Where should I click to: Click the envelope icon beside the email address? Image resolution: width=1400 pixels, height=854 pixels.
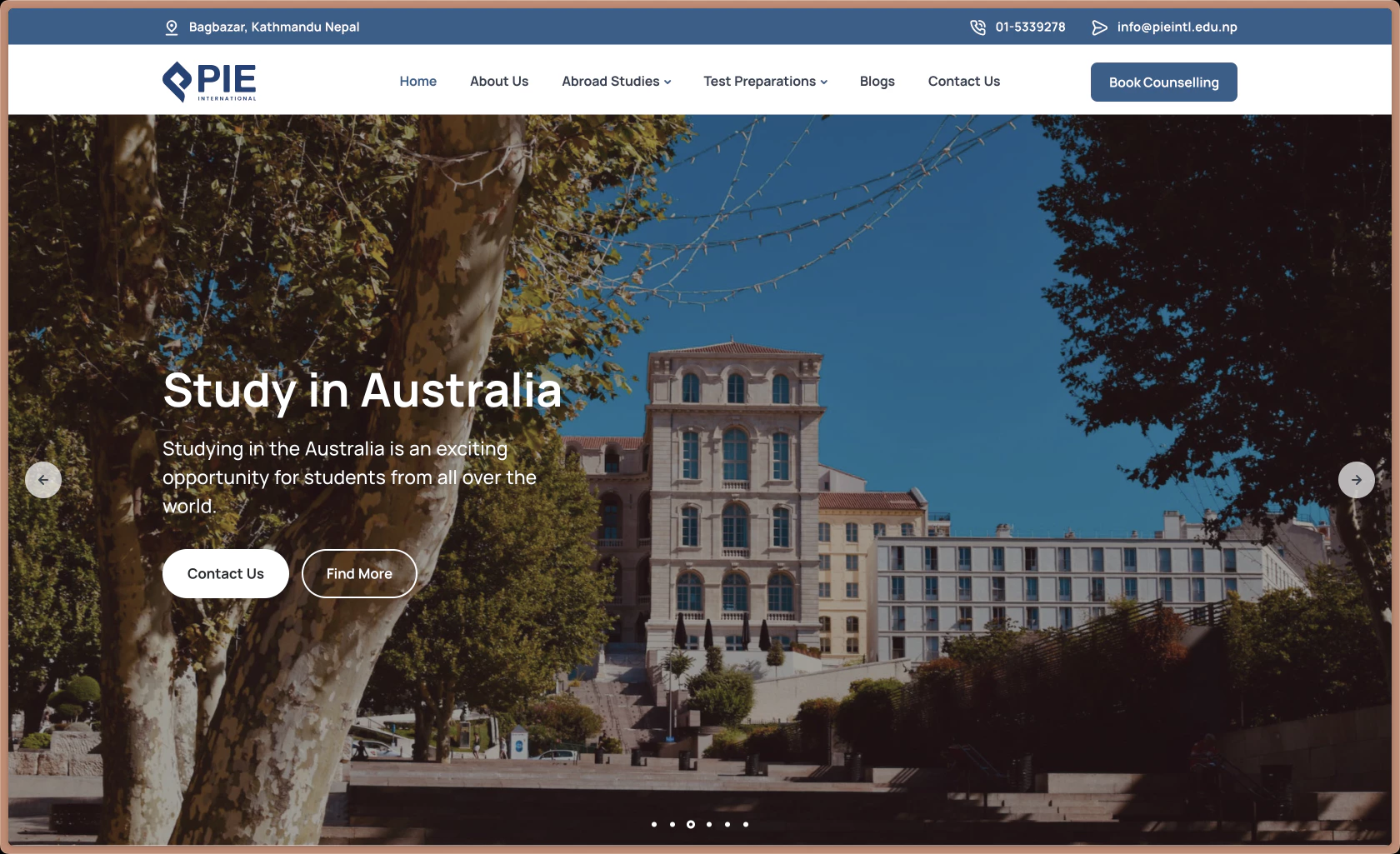[x=1098, y=27]
